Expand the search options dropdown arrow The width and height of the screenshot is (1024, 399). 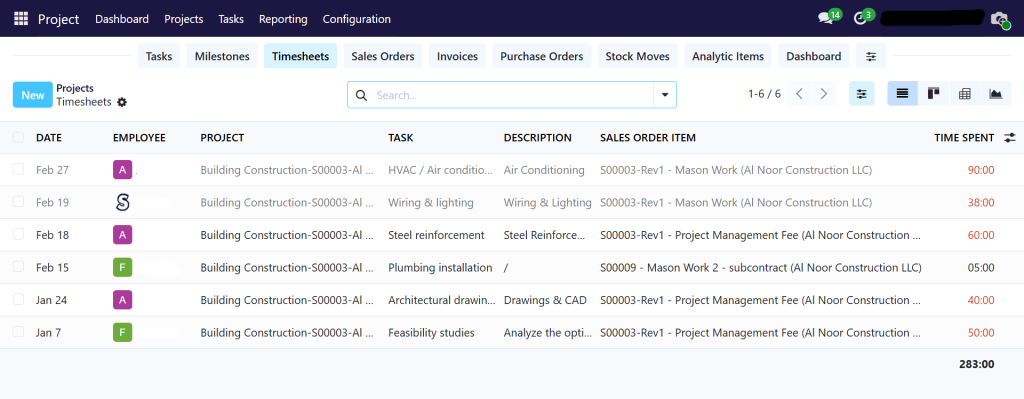(665, 95)
